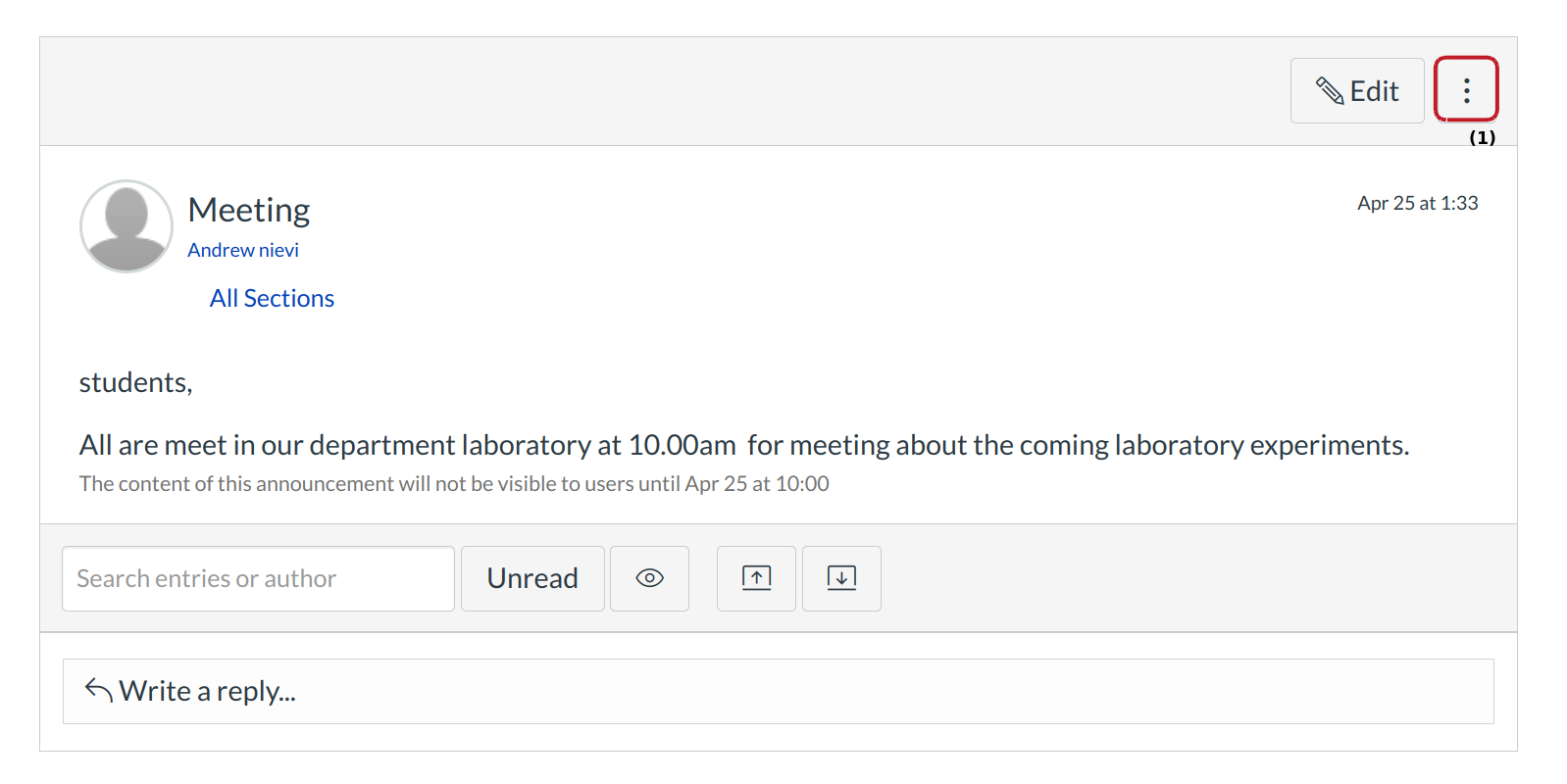Screen dimensions: 1567x784
Task: Expand every reply thread in the discussion
Action: [x=756, y=578]
